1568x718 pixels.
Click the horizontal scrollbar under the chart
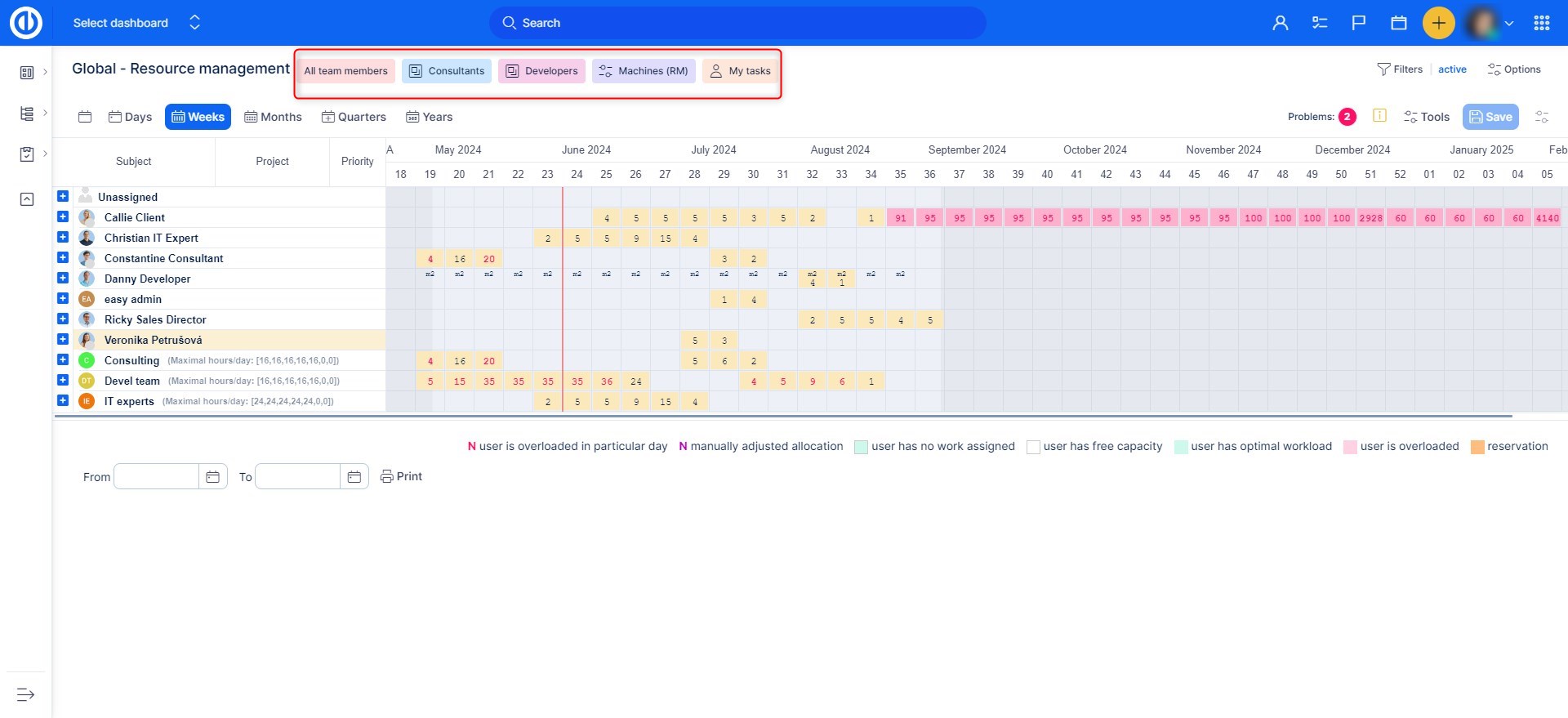coord(782,416)
